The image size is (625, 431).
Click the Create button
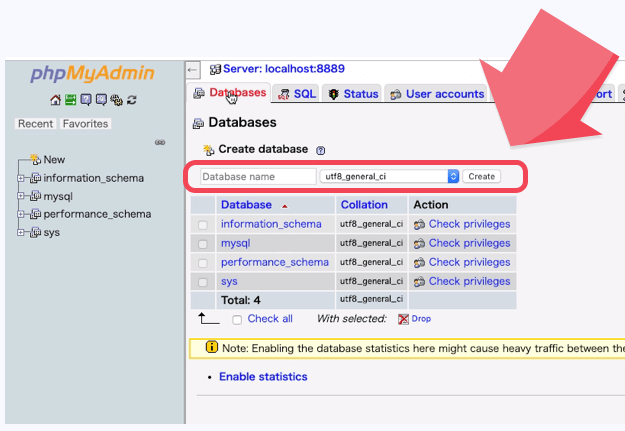click(482, 176)
